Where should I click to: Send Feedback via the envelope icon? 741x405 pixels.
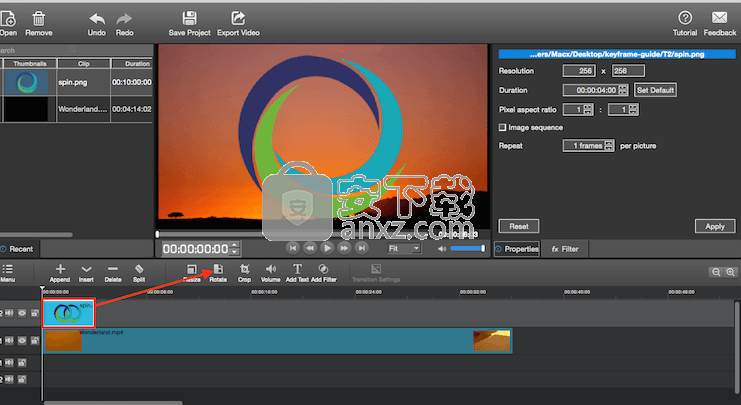coord(719,18)
